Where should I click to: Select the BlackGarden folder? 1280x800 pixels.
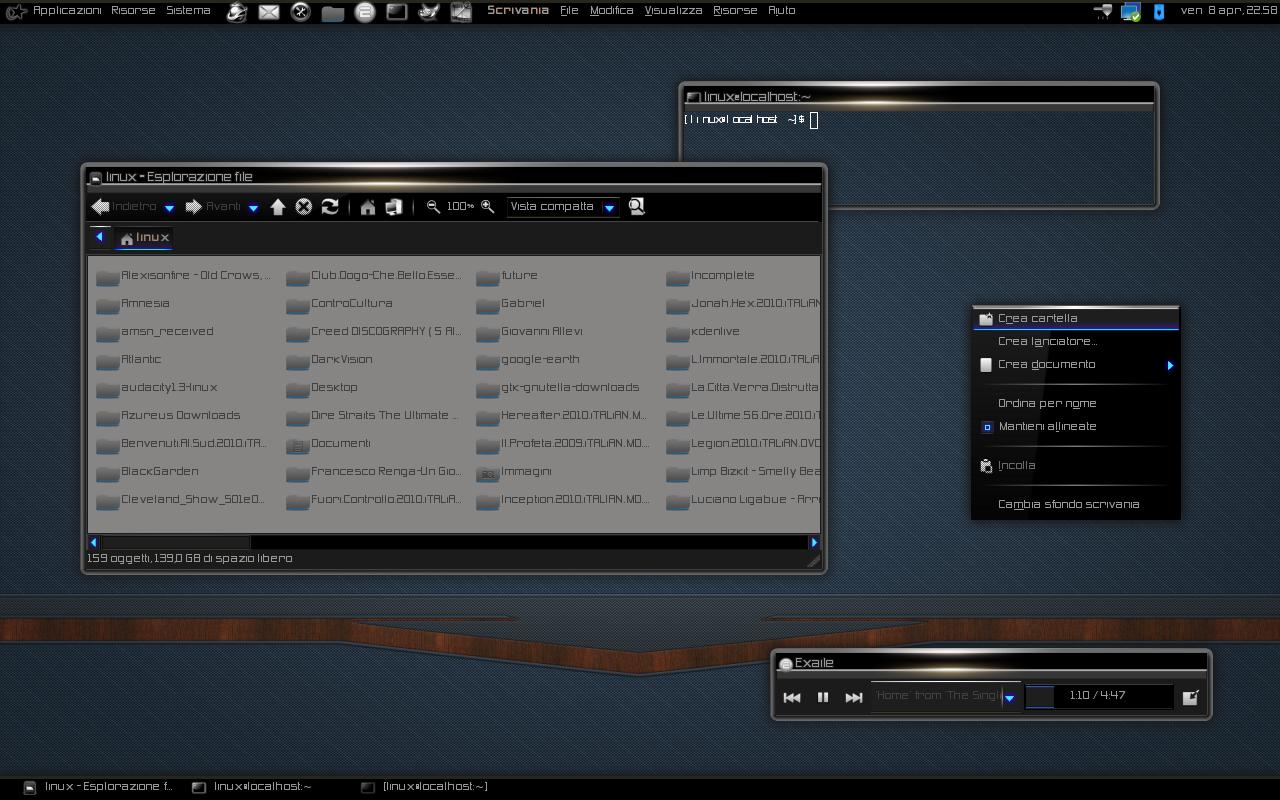coord(147,472)
